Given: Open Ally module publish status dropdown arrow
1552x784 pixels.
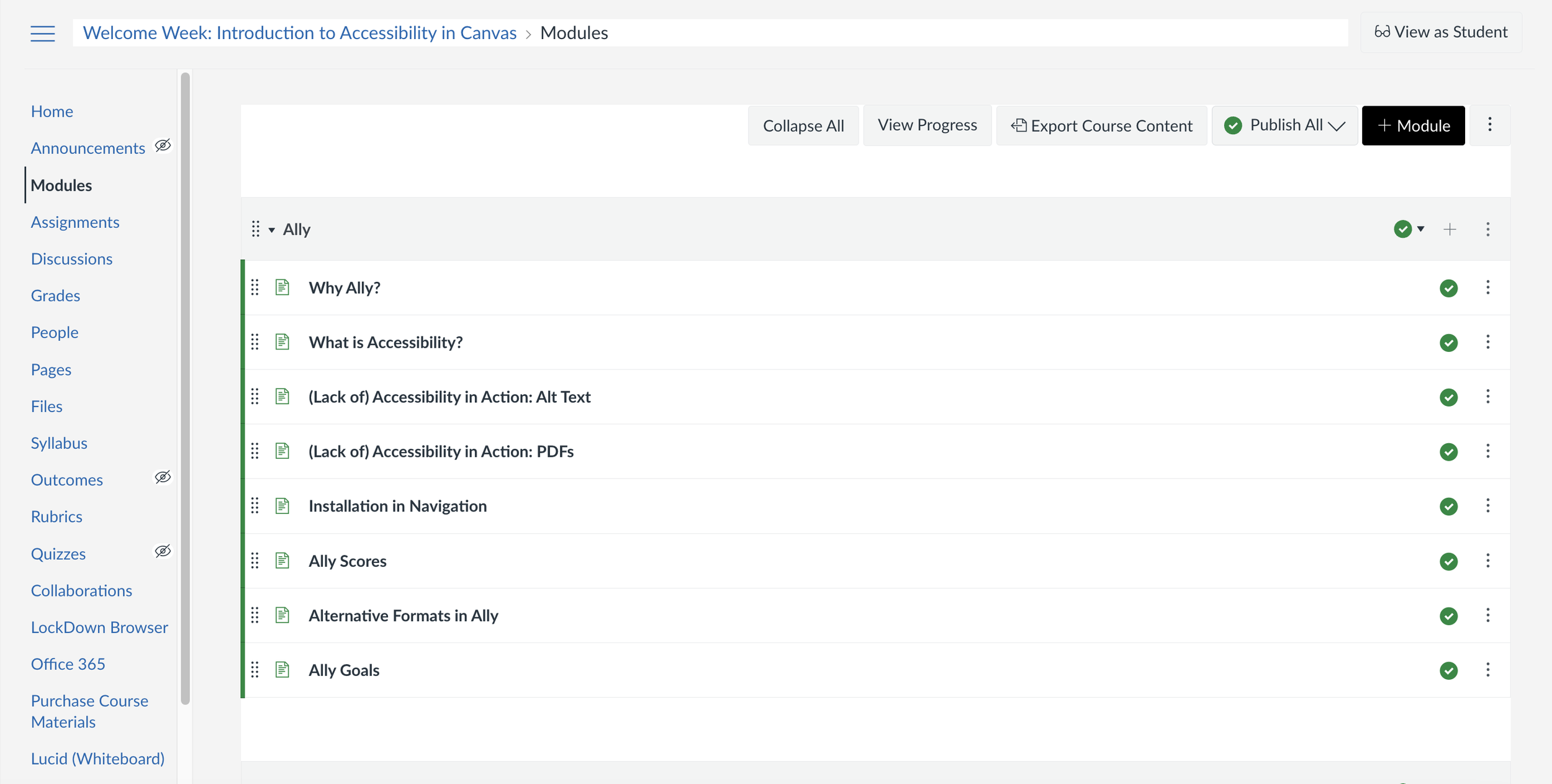Looking at the screenshot, I should pyautogui.click(x=1420, y=229).
